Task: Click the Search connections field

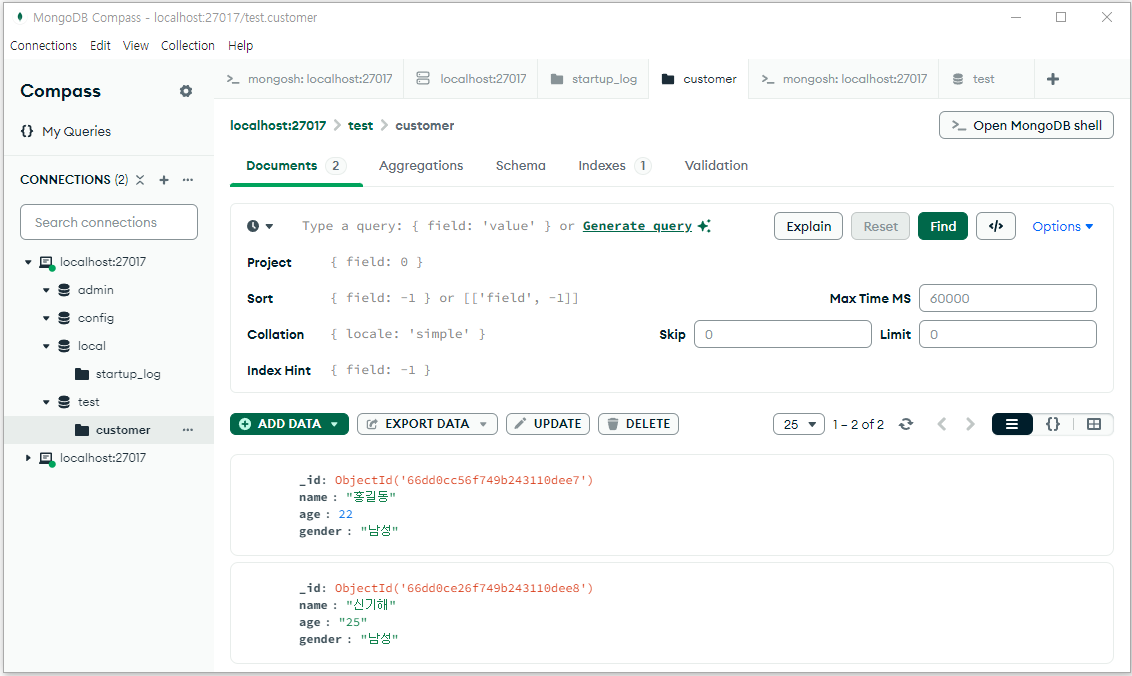Action: coord(109,222)
